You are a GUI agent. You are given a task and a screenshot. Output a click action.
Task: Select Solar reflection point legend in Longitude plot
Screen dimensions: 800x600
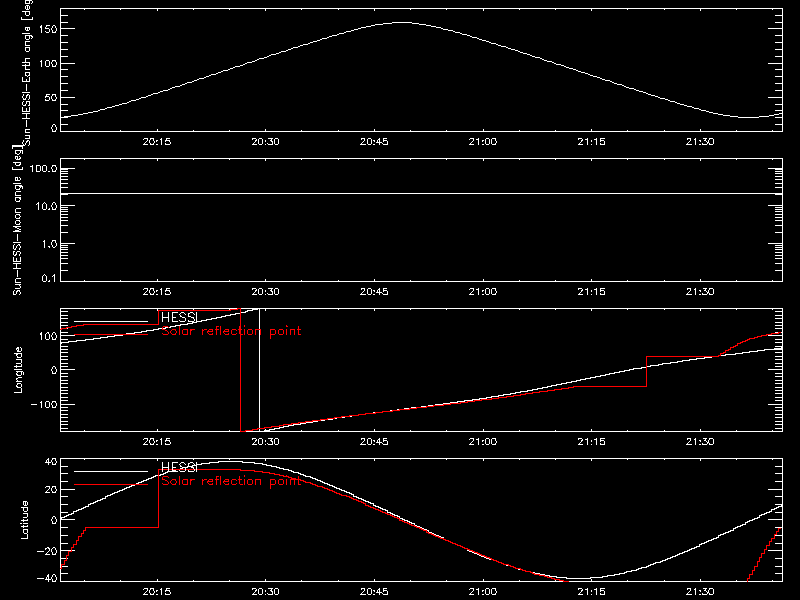[x=232, y=331]
